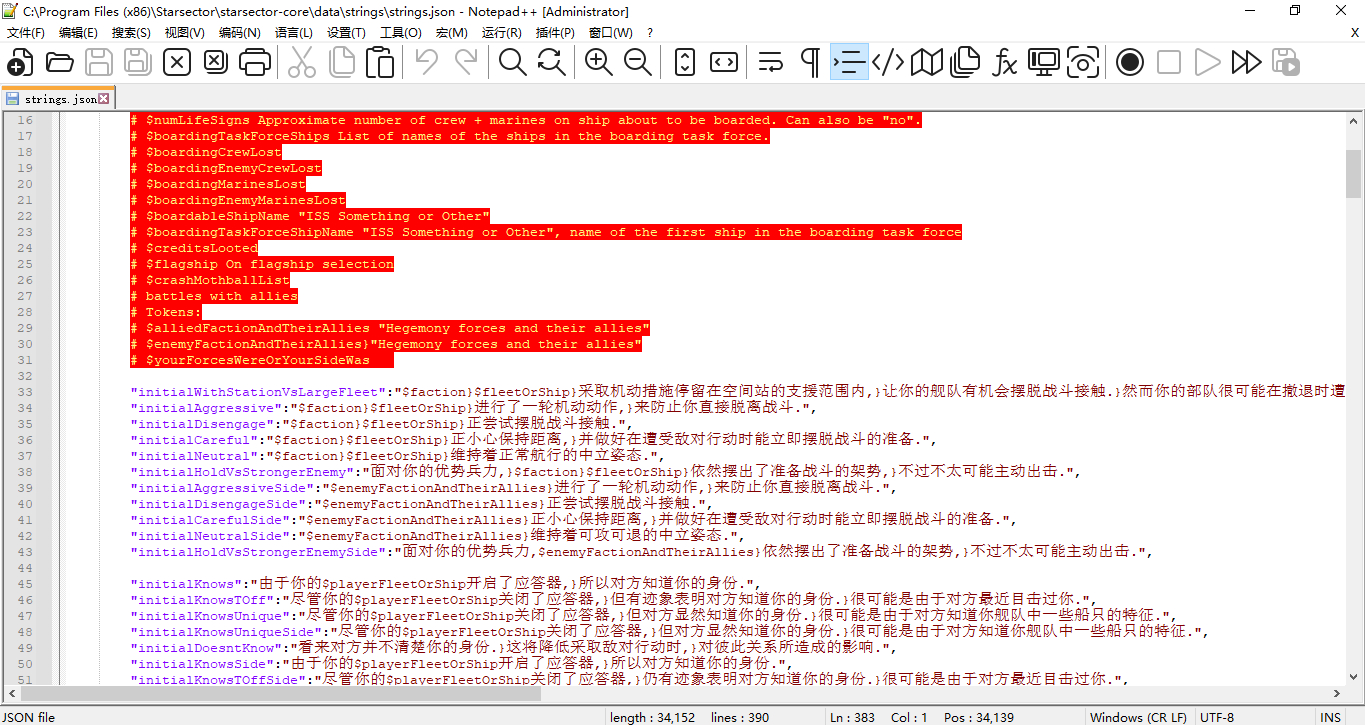
Task: Open the Document Map panel
Action: [x=927, y=61]
